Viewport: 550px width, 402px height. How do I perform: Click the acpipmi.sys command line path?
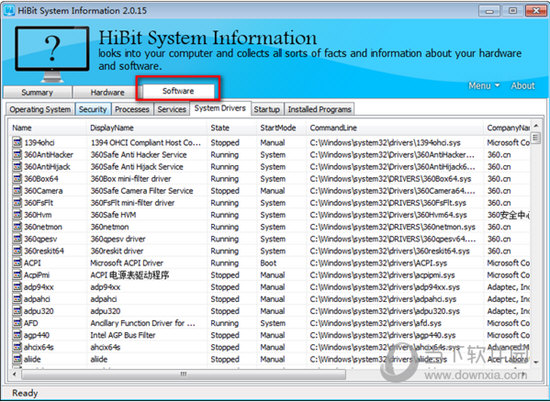click(382, 275)
